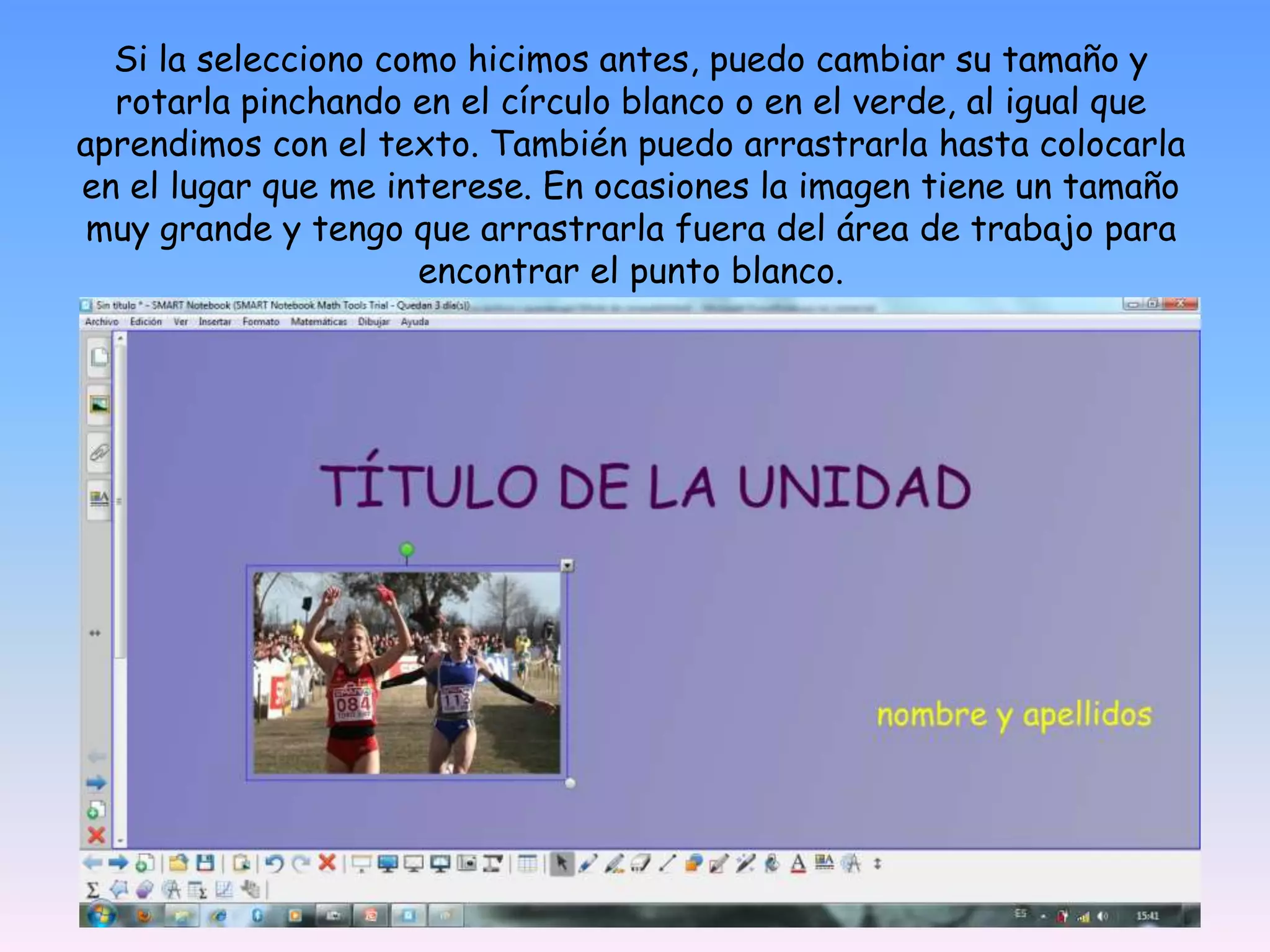Screen dimensions: 1270x952
Task: Select the Eraser tool
Action: 641,863
